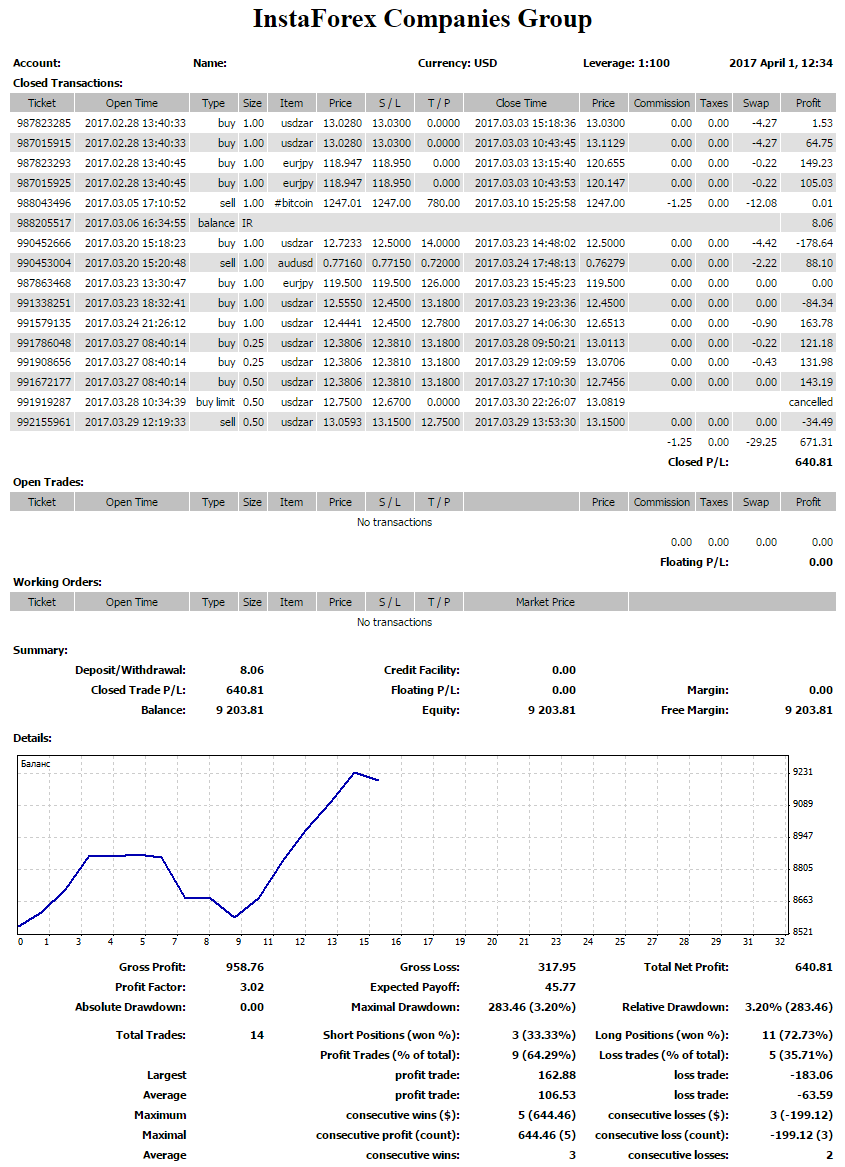Click the "cancelled" status text
Image resolution: width=845 pixels, height=1167 pixels.
click(811, 403)
